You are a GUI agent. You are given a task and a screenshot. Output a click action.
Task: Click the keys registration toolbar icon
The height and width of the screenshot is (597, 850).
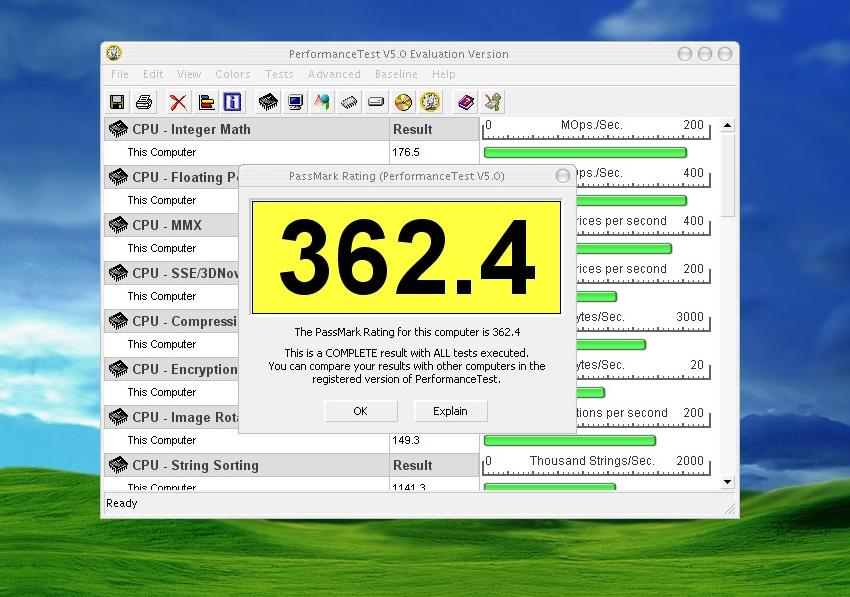click(493, 102)
